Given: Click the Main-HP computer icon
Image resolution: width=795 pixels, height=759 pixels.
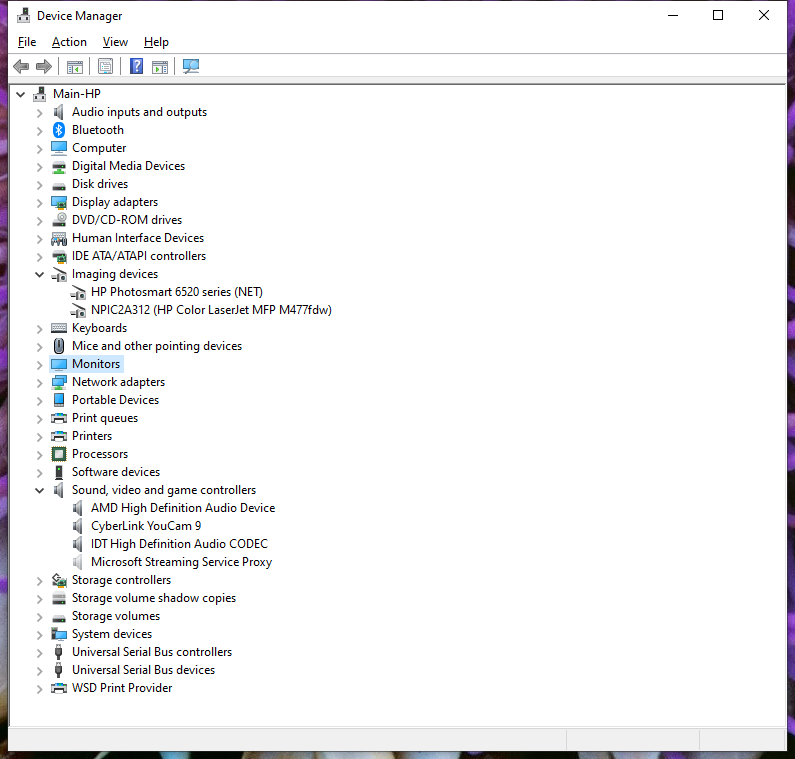Looking at the screenshot, I should 40,94.
